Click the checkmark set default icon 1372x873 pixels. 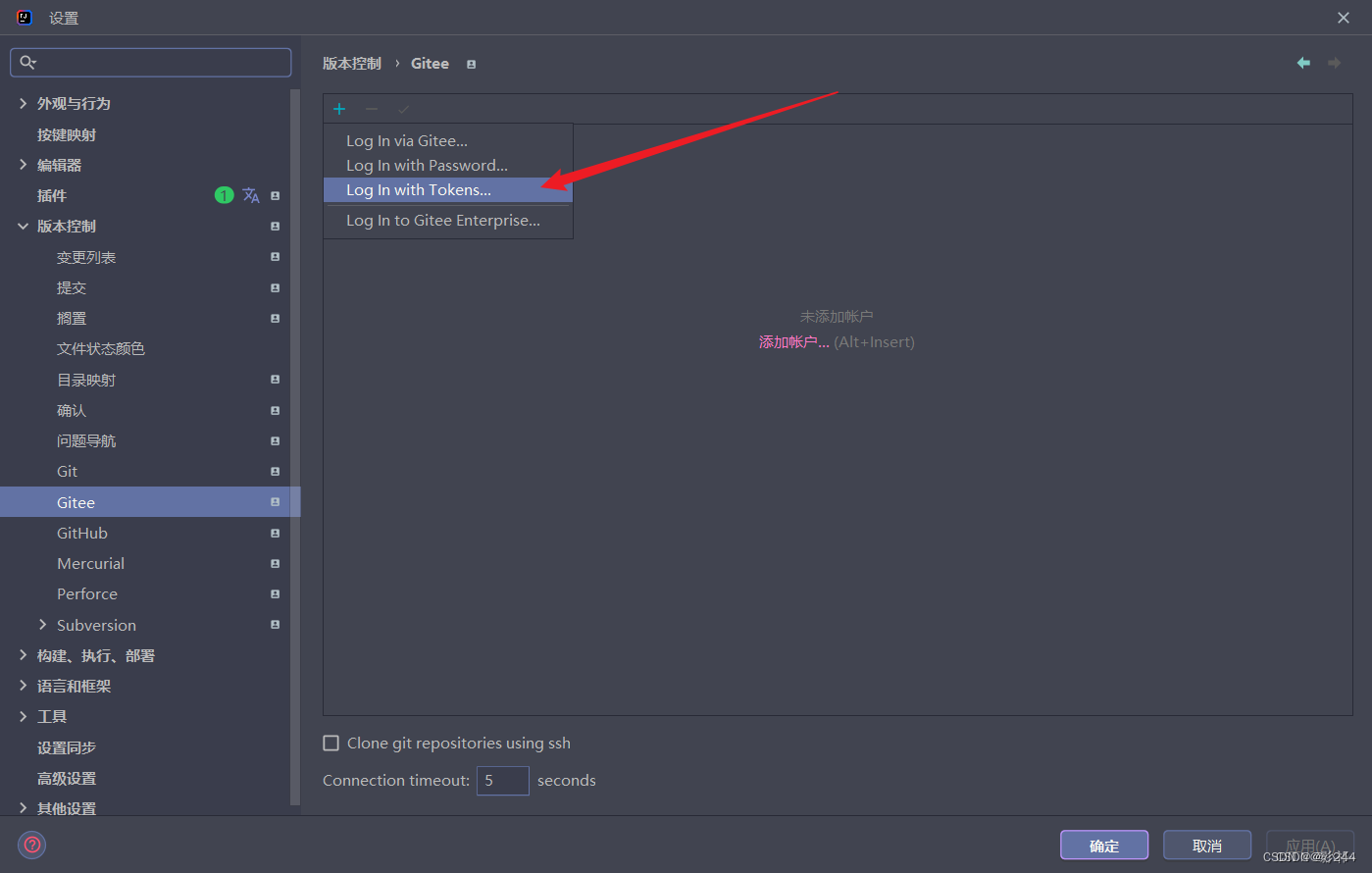(403, 109)
